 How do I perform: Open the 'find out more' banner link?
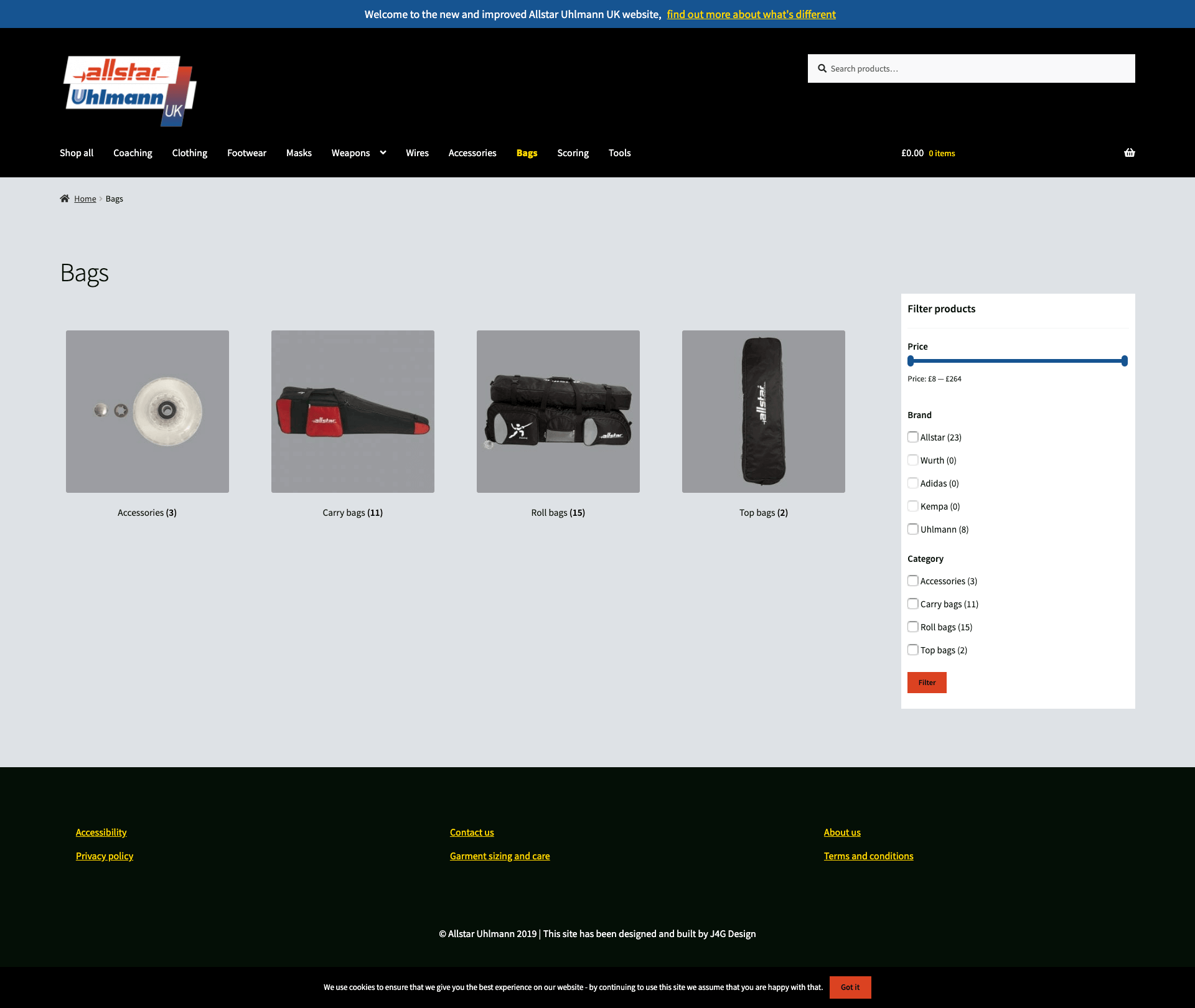click(x=751, y=14)
